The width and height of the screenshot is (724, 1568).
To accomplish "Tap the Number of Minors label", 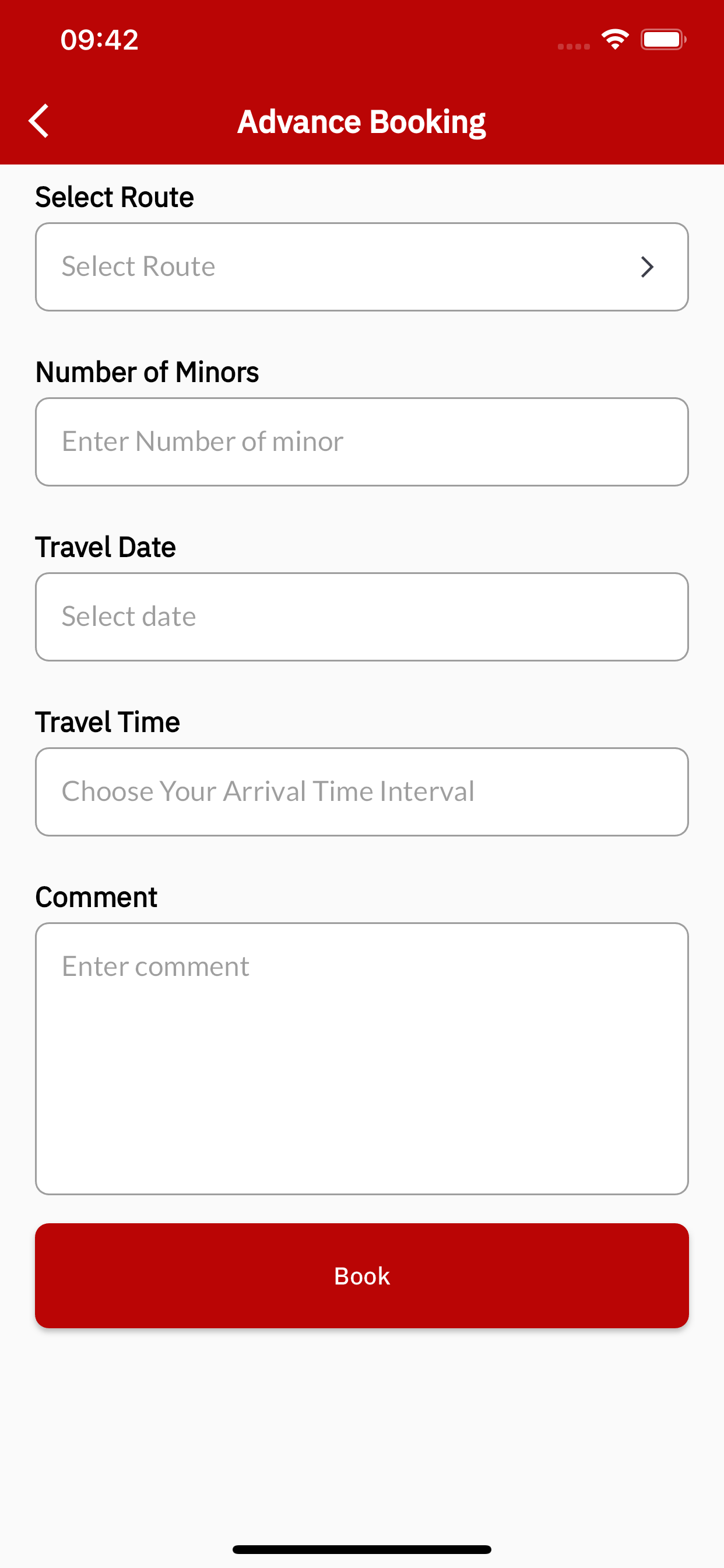I will 147,372.
